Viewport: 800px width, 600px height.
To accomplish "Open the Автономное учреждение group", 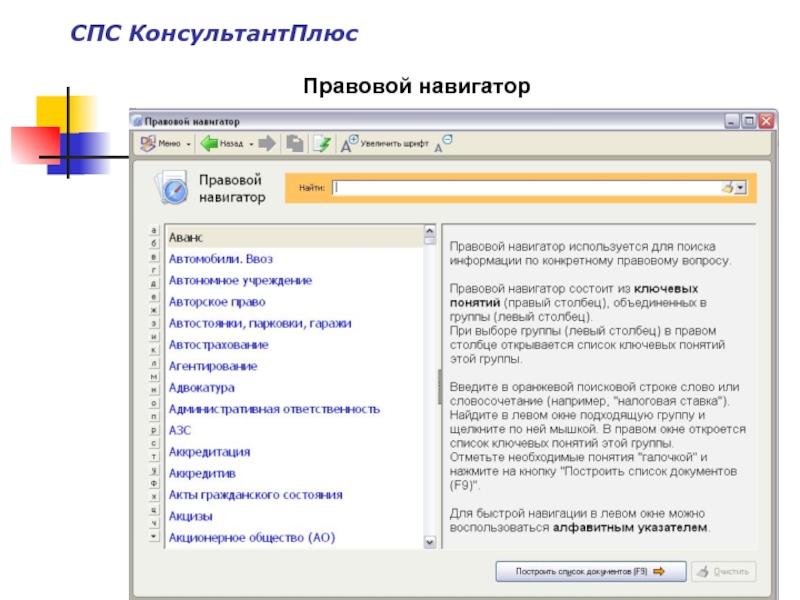I will point(240,280).
